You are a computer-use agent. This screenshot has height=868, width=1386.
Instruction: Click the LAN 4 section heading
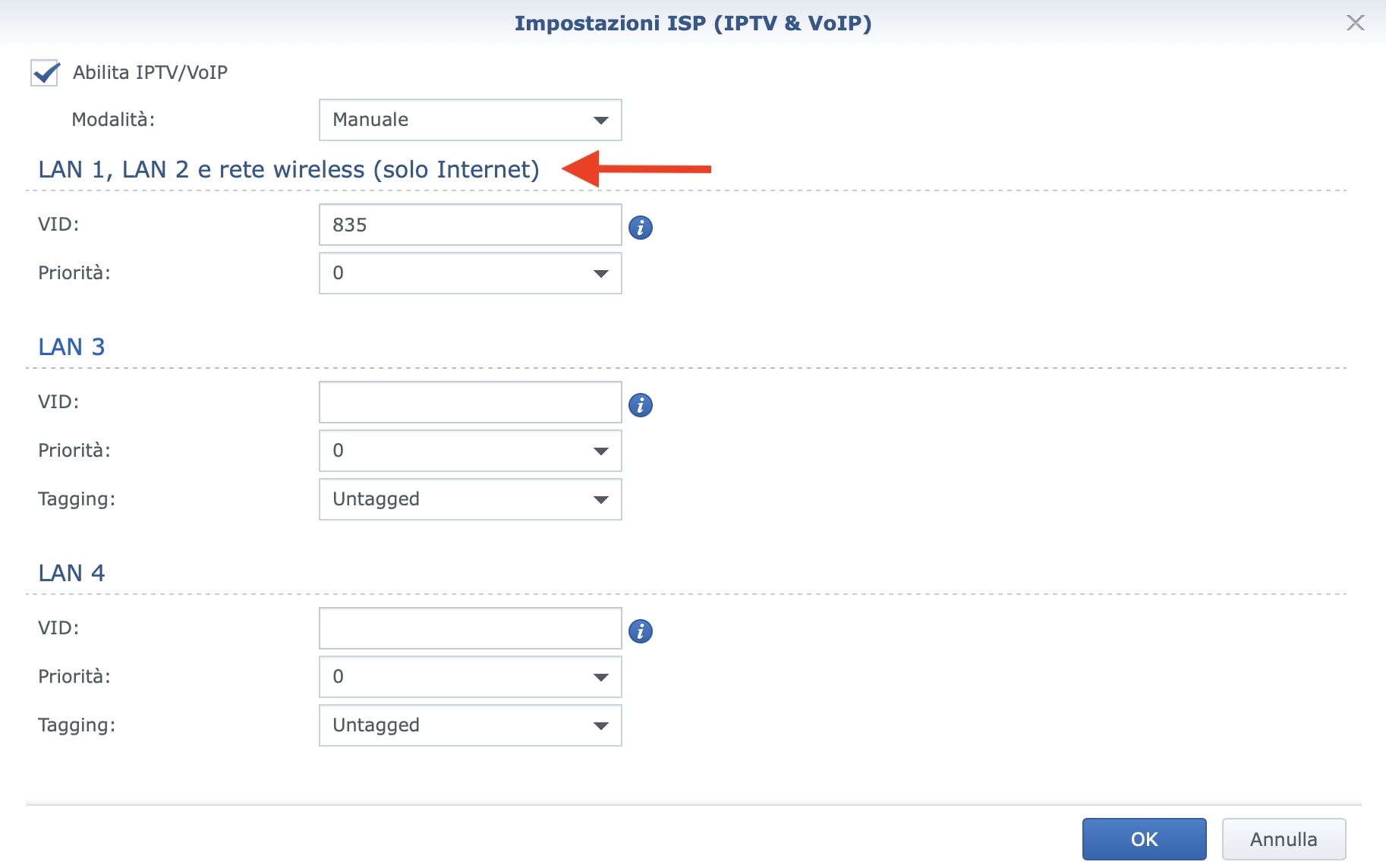pos(71,573)
